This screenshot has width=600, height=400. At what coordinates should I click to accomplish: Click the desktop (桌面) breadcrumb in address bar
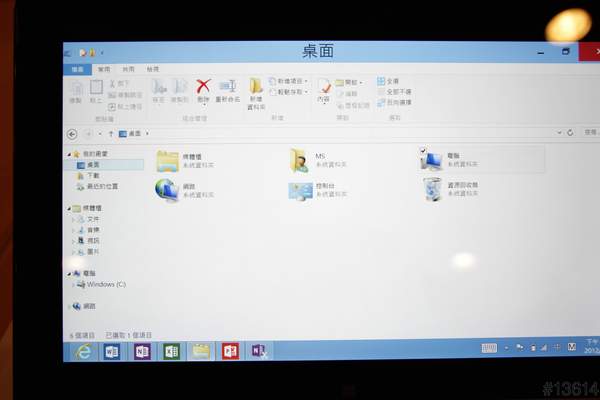click(135, 134)
